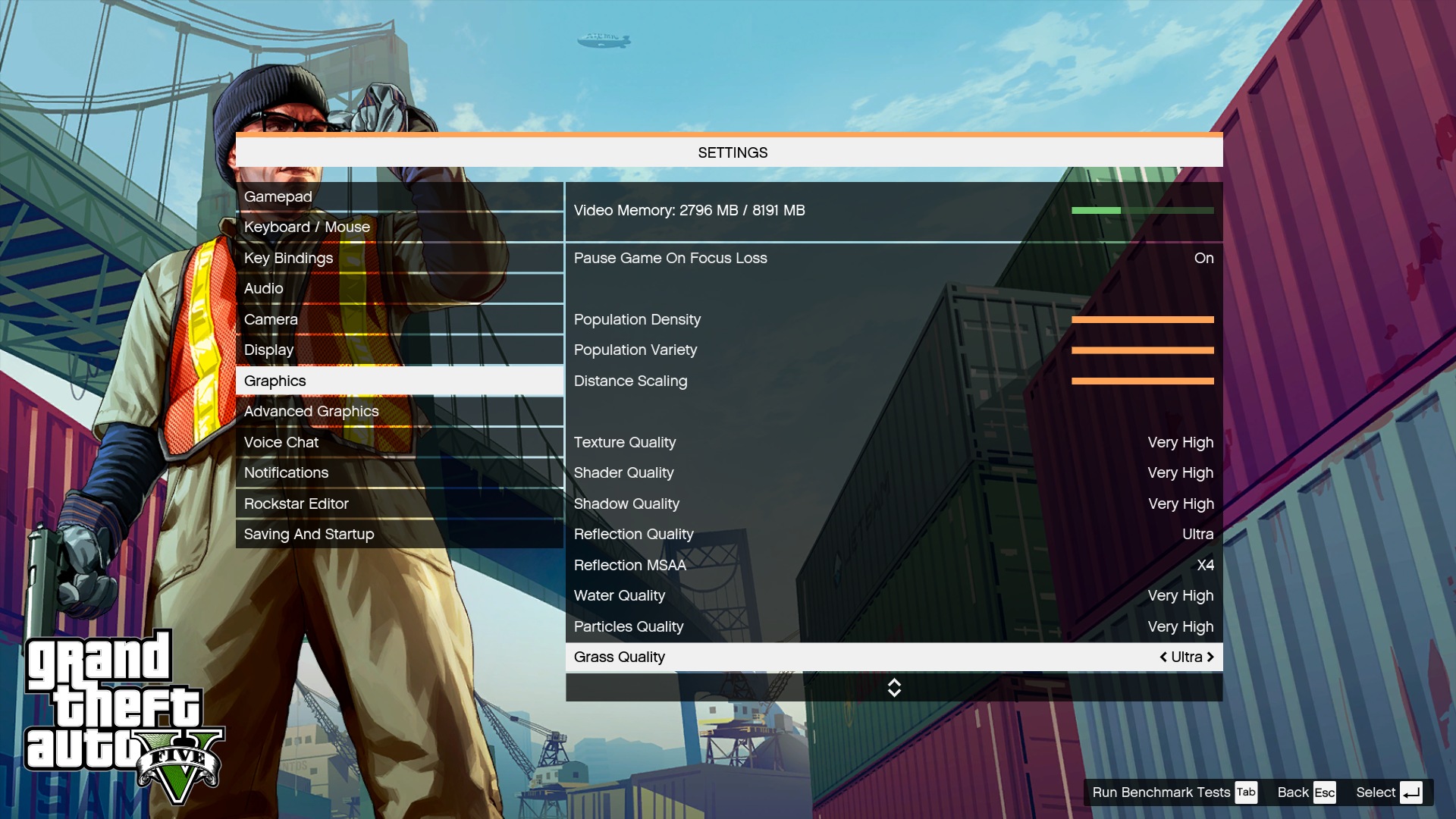Click the Rockstar Editor settings entry

[x=296, y=503]
